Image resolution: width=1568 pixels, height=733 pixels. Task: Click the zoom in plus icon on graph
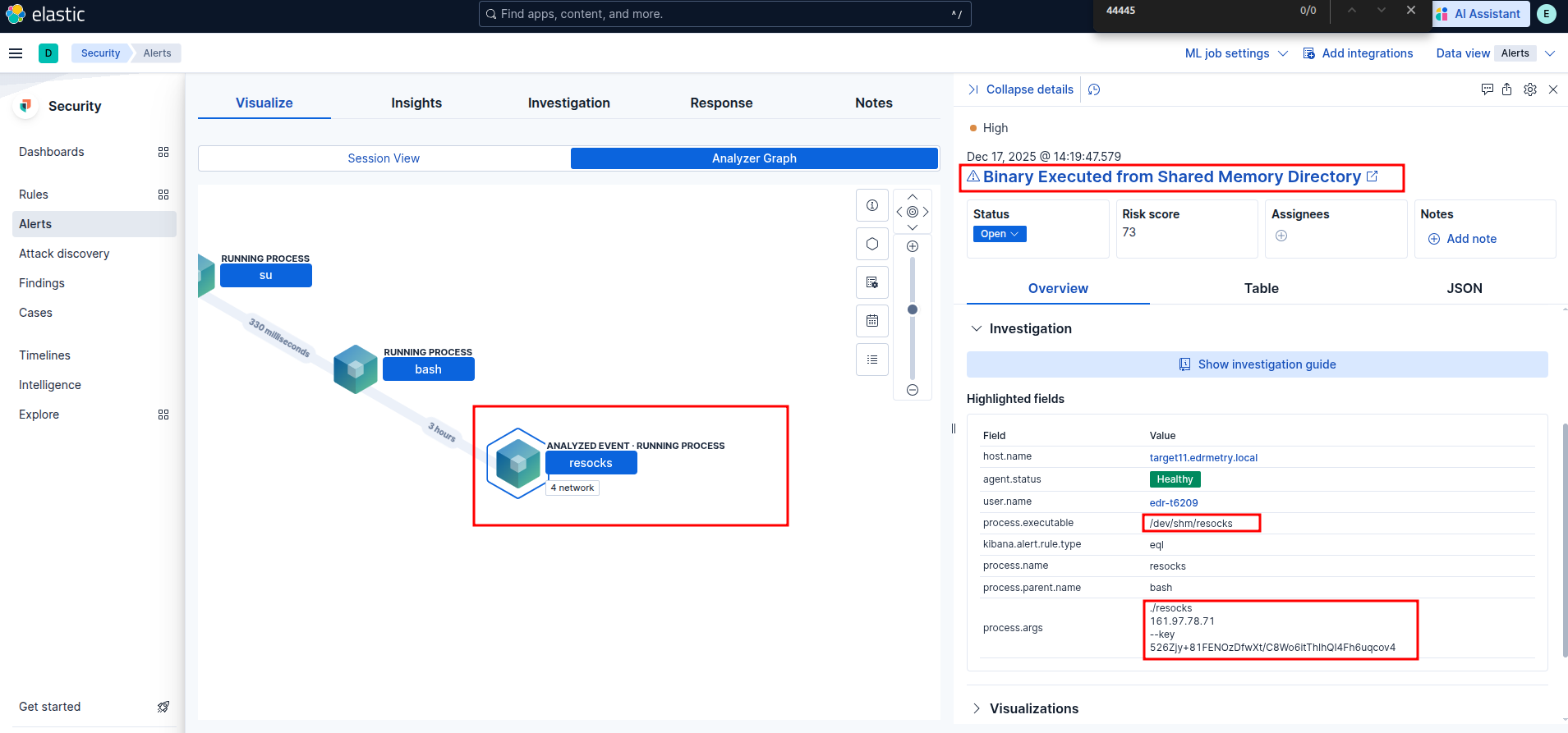(x=912, y=246)
